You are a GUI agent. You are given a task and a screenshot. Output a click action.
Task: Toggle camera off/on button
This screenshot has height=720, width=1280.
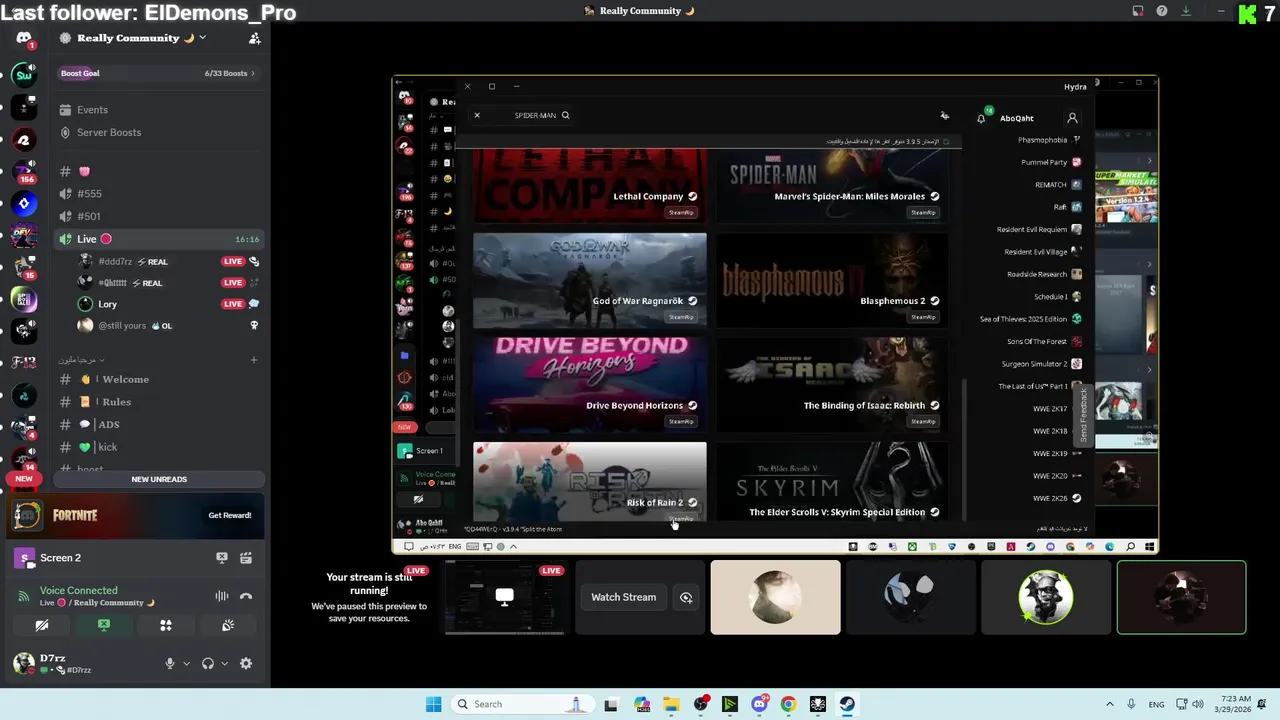point(42,625)
